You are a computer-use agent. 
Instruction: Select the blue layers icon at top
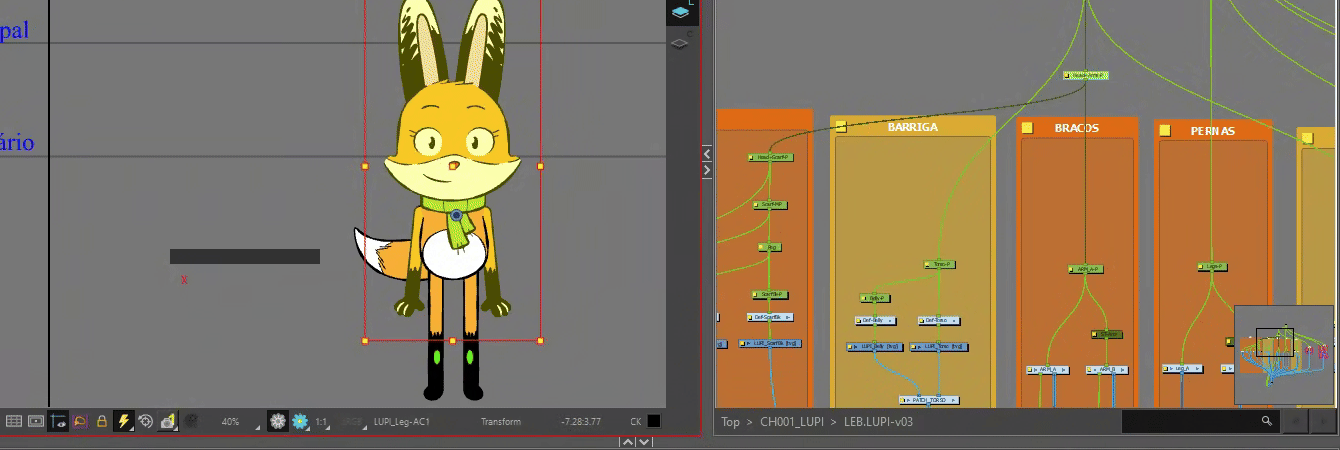coord(680,12)
